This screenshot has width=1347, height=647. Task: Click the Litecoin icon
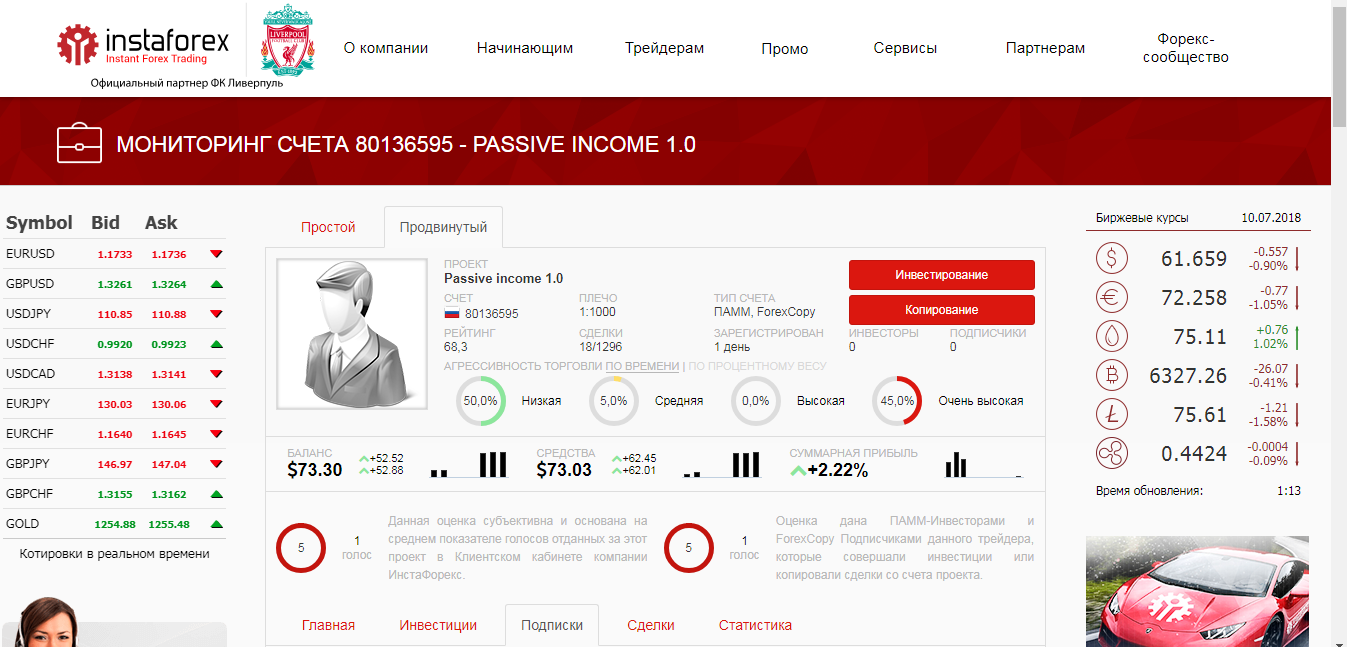(x=1111, y=415)
